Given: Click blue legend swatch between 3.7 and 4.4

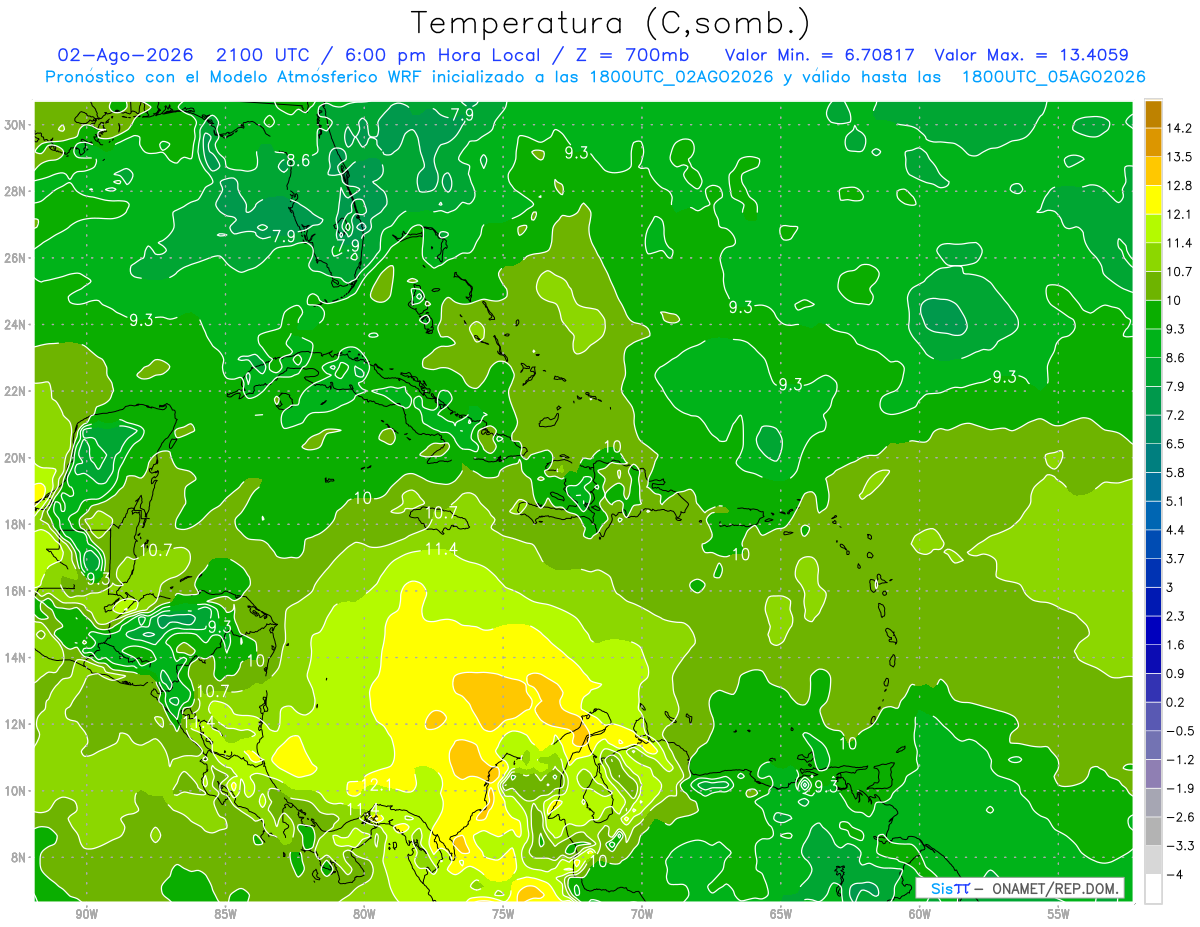Looking at the screenshot, I should (1153, 545).
